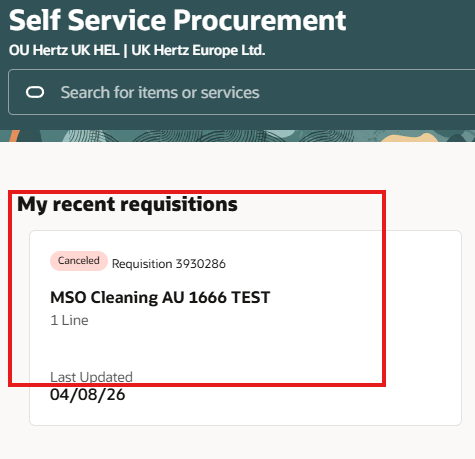Click the requisition card's right edge
475x459 pixels.
point(461,328)
